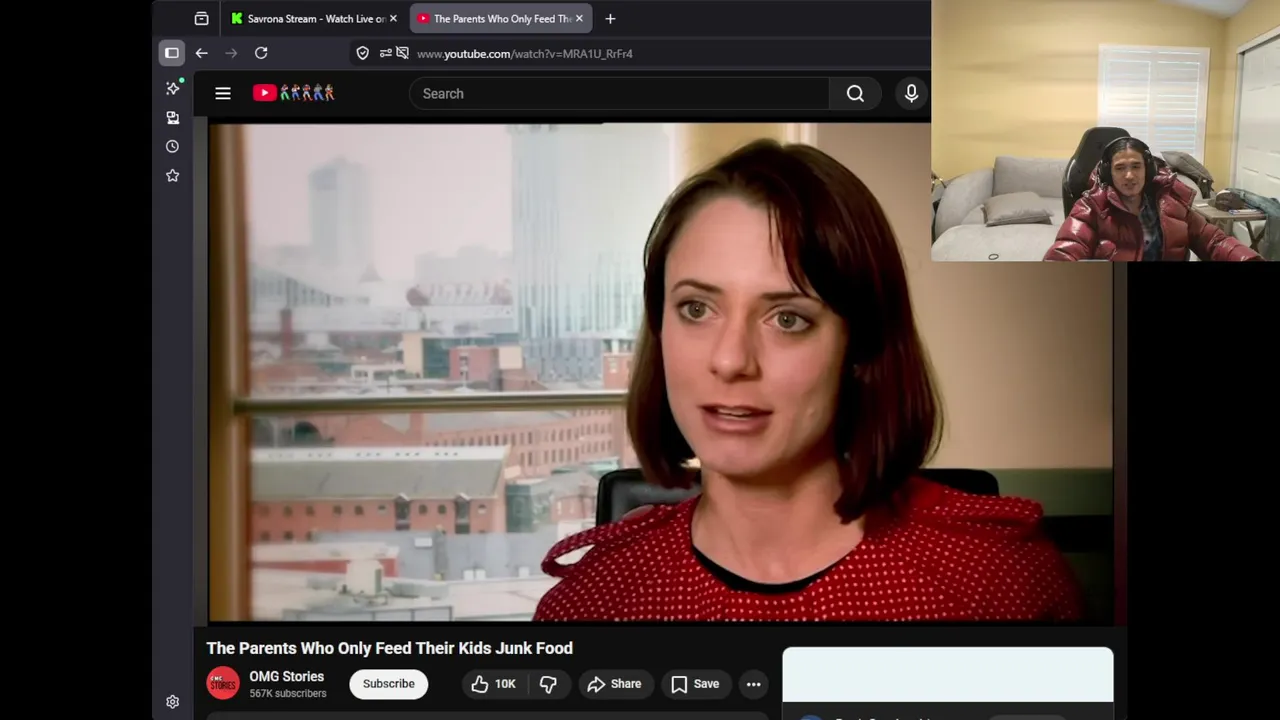The image size is (1280, 720).
Task: Open the synced tabs sidebar icon
Action: tap(172, 117)
